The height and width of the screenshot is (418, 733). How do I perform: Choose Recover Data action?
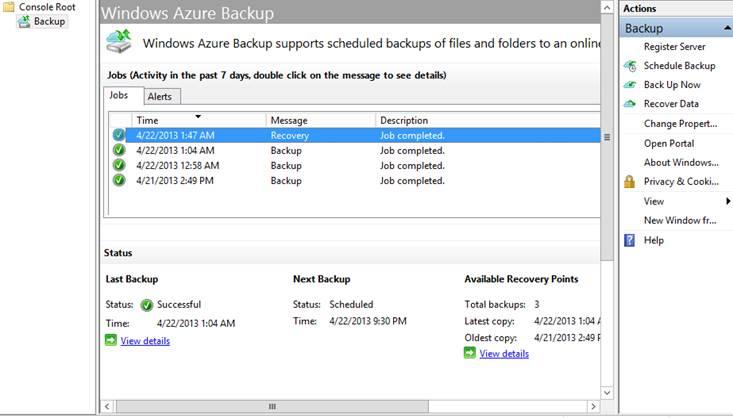coord(671,104)
